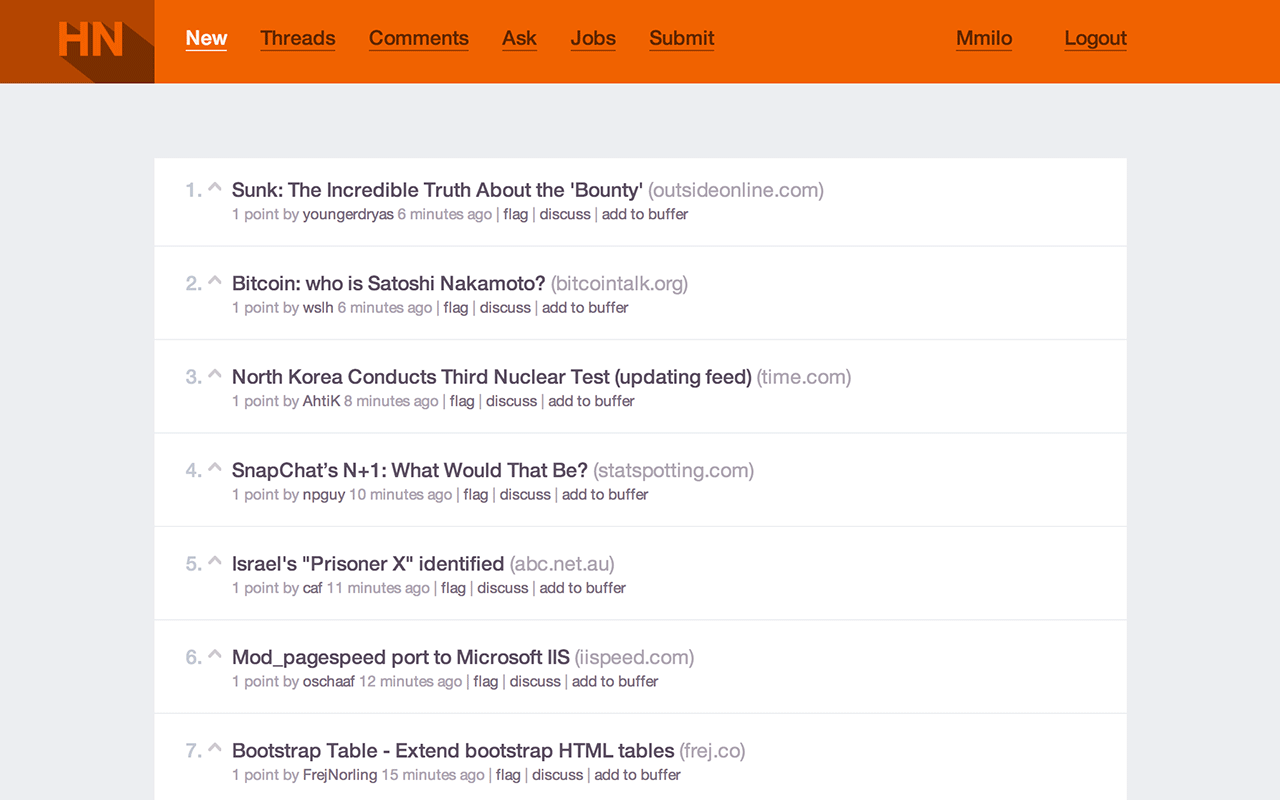Open Comments in the nav bar
Viewport: 1280px width, 800px height.
[419, 38]
